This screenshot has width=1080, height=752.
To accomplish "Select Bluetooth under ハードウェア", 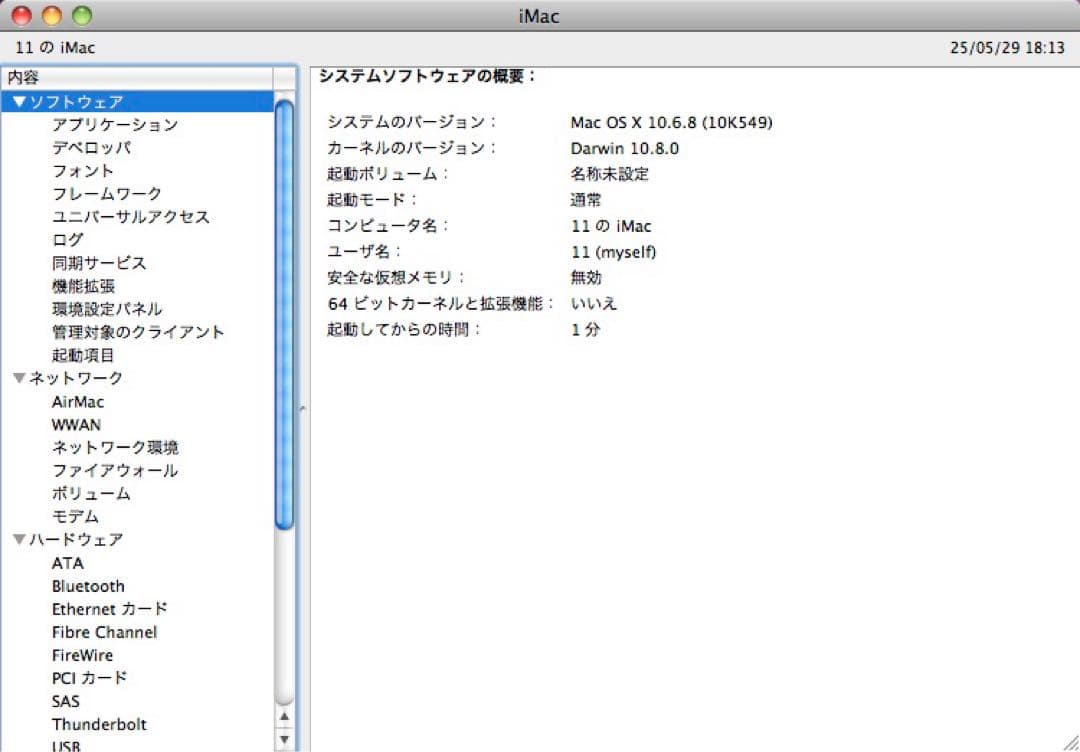I will tap(88, 586).
